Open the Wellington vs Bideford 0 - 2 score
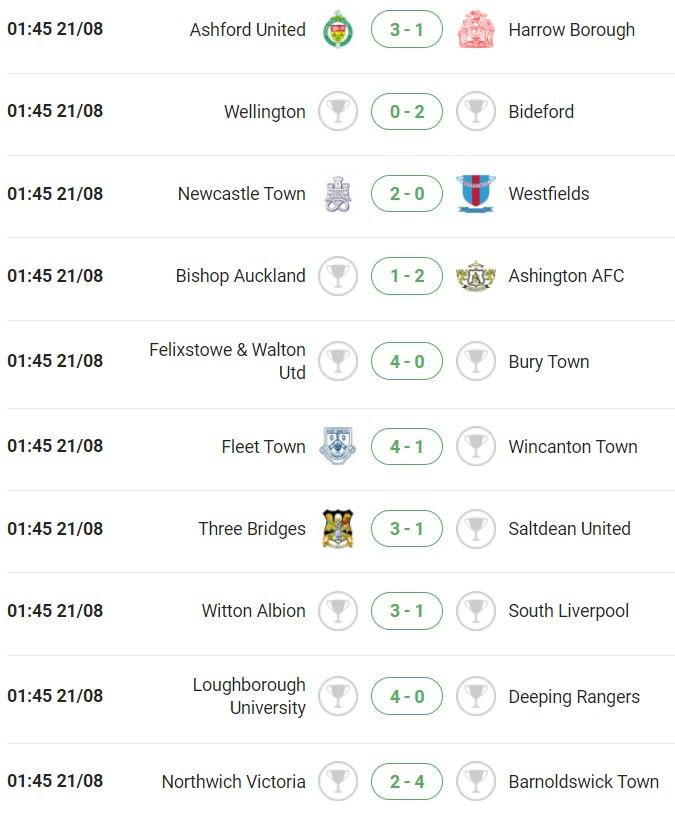This screenshot has width=675, height=813. coord(407,112)
